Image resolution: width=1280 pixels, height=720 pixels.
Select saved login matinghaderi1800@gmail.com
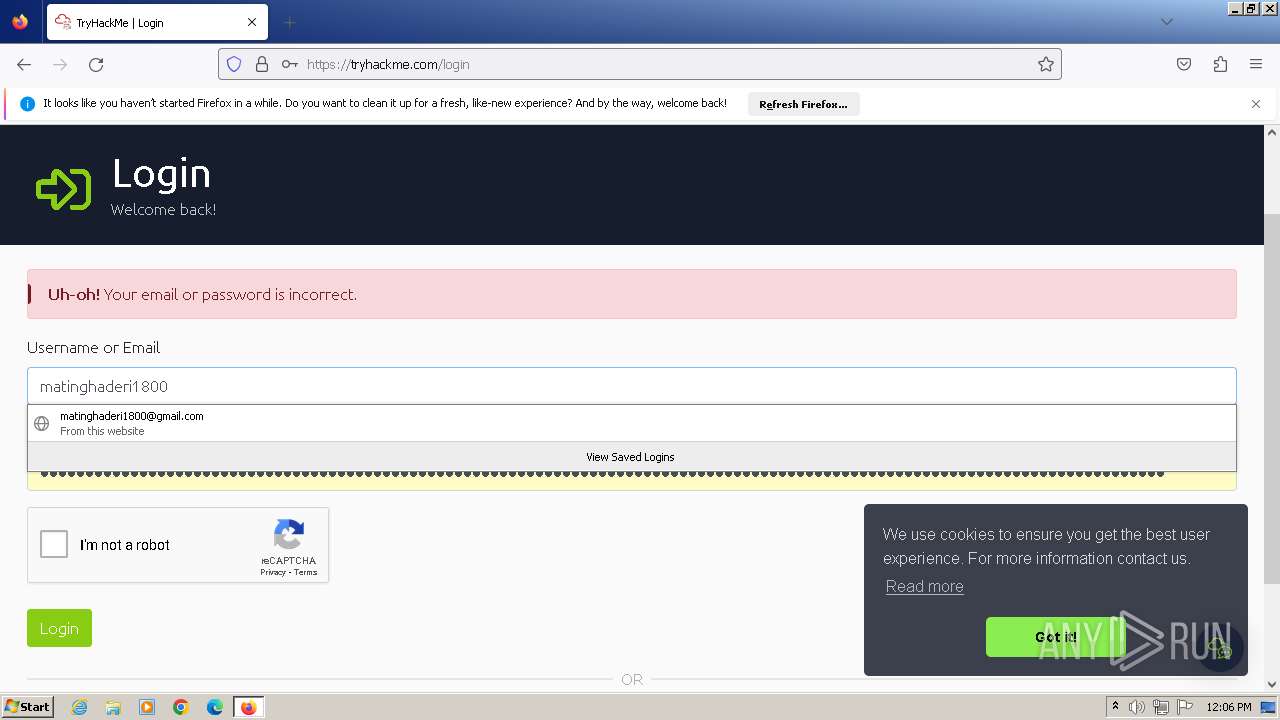pos(632,423)
